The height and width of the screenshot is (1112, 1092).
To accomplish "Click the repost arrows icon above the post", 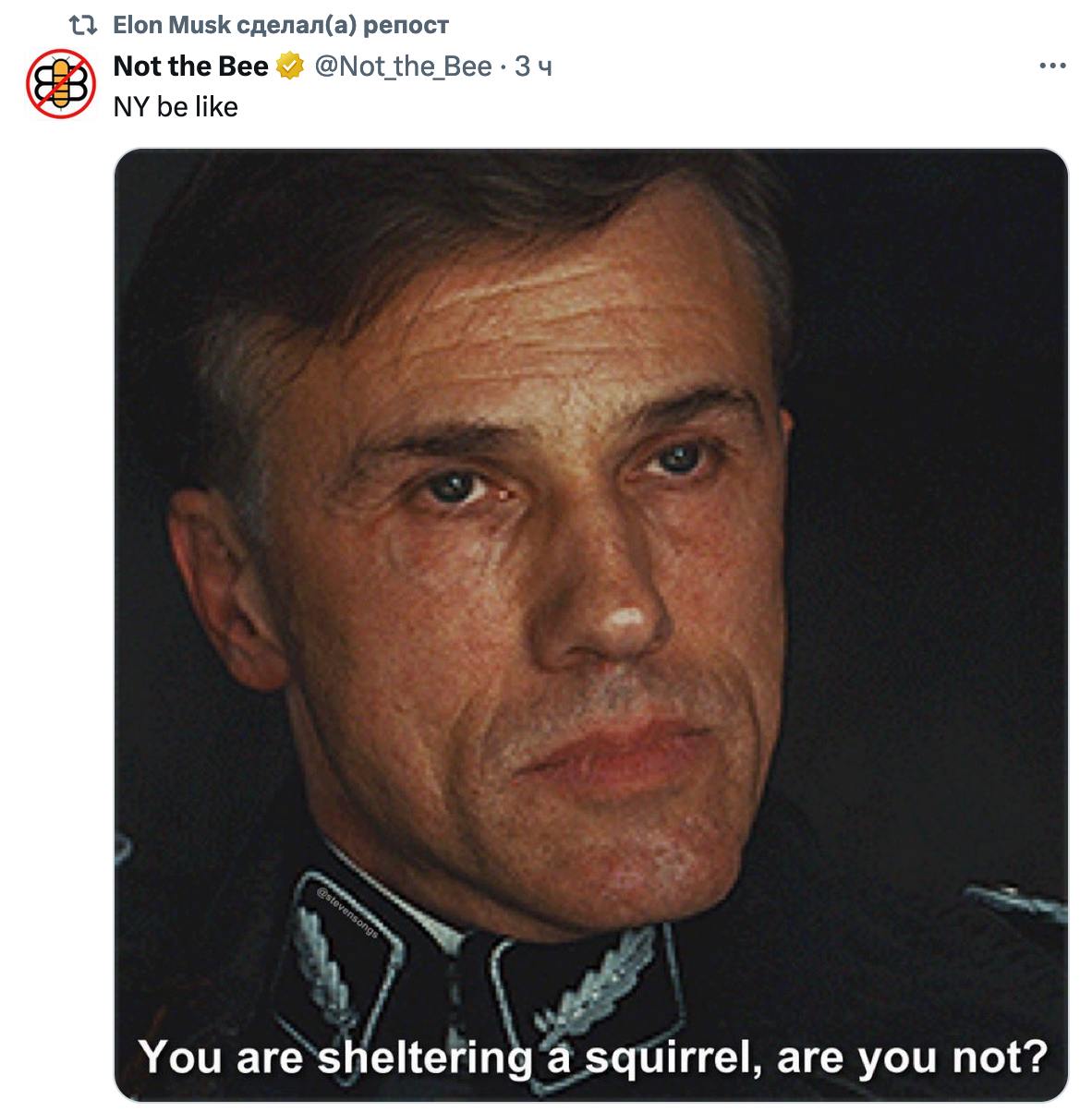I will pyautogui.click(x=83, y=26).
